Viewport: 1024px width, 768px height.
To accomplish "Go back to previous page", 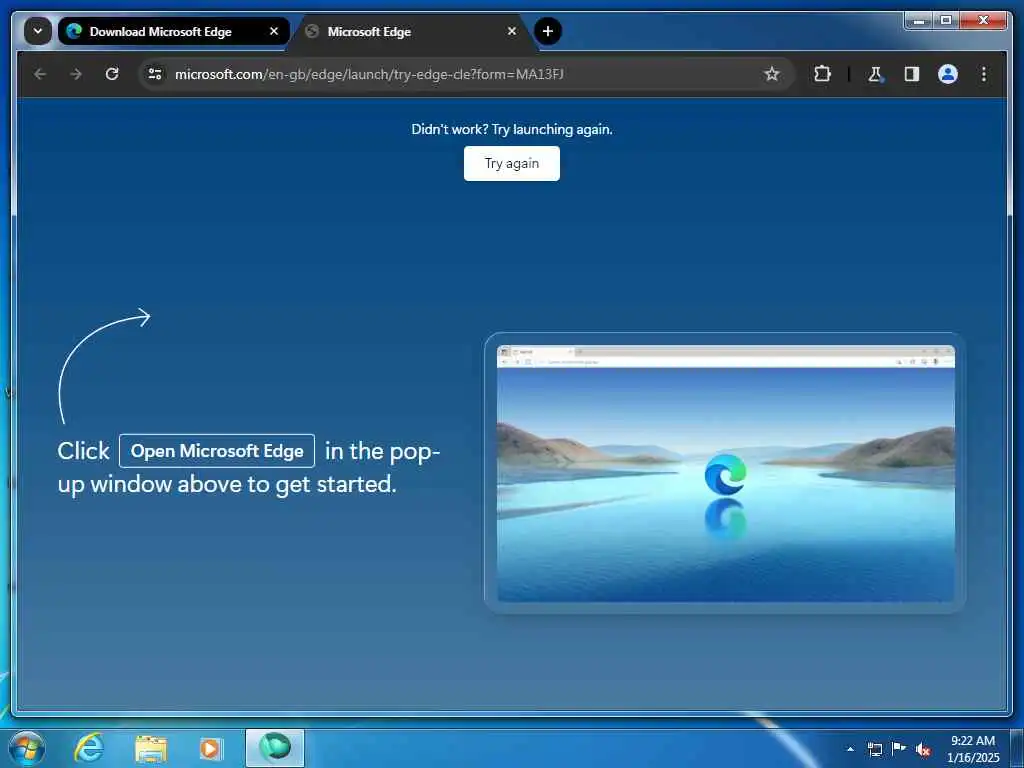I will [x=40, y=74].
